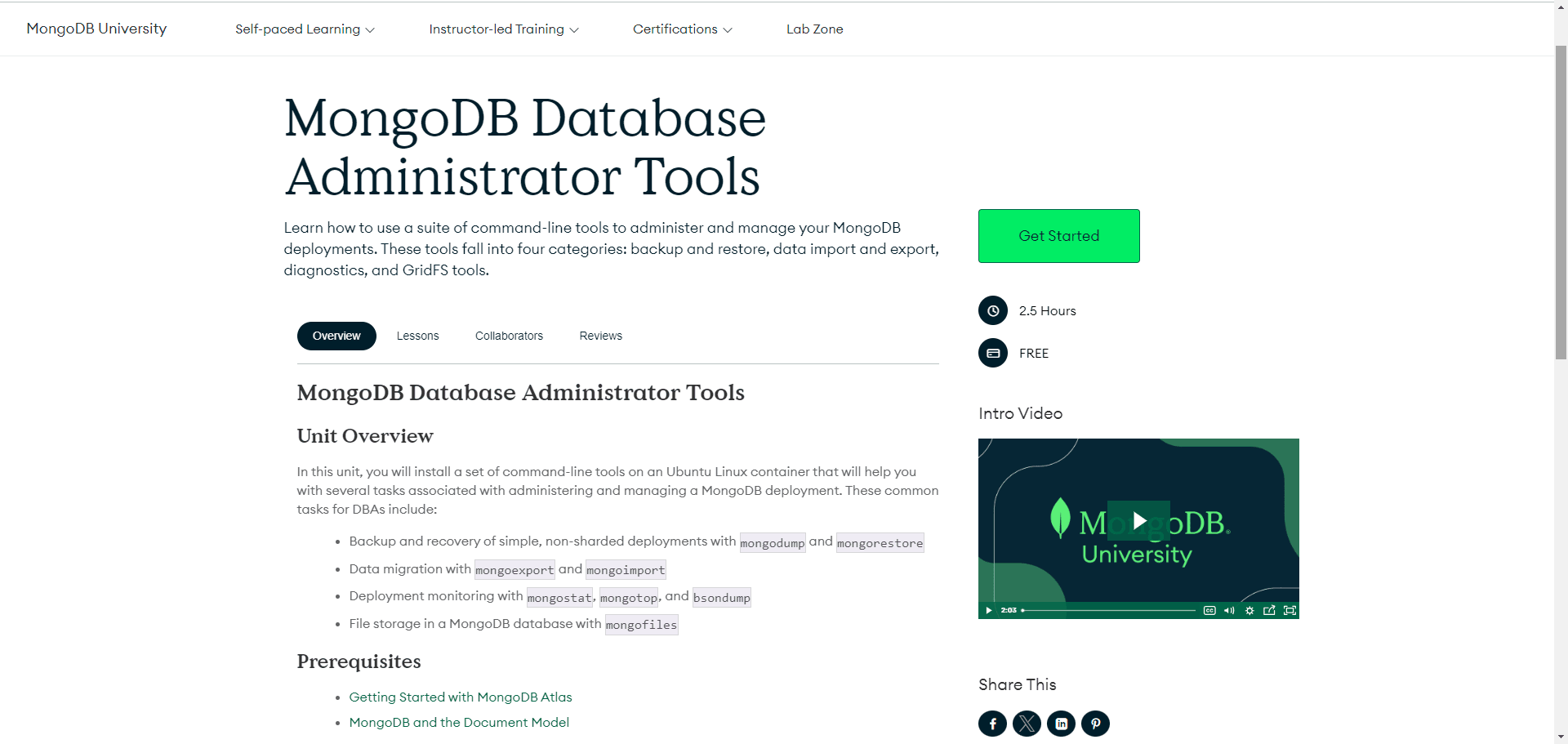Expand the Self-paced Learning menu
The width and height of the screenshot is (1568, 744).
tap(305, 29)
